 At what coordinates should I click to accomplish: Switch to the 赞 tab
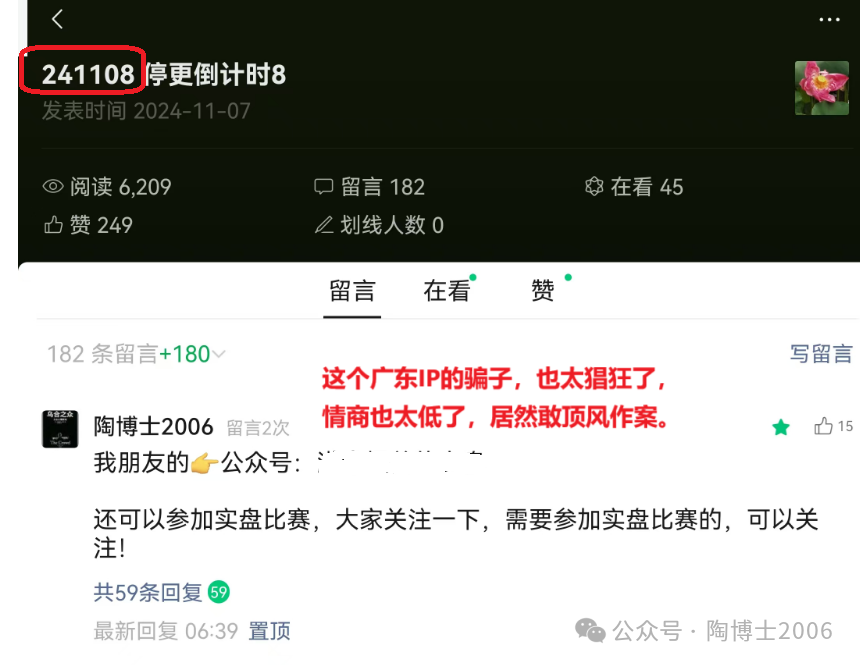(542, 291)
